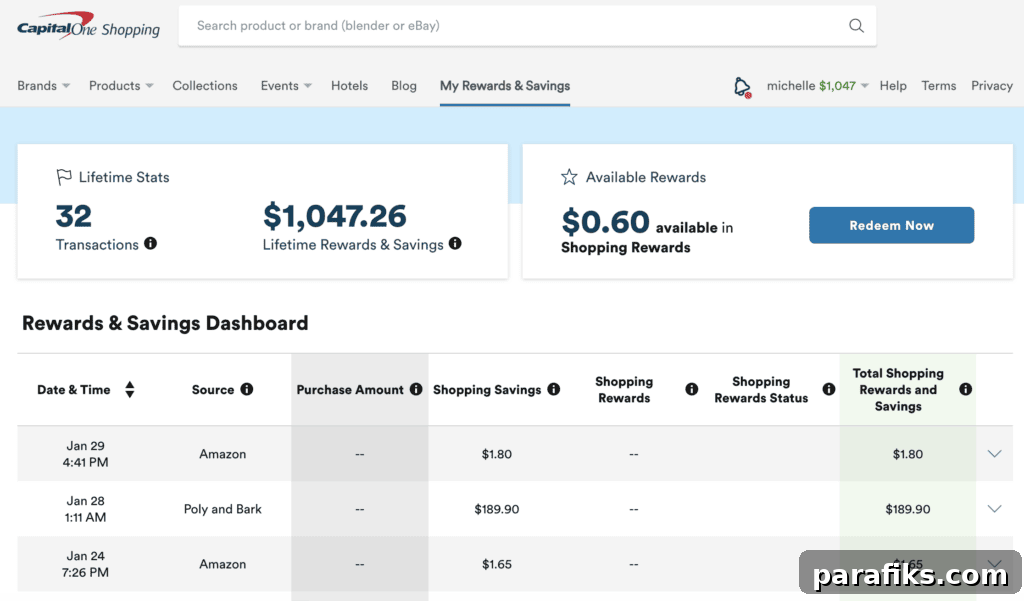Open the Products dropdown menu
The image size is (1024, 601).
coord(121,86)
